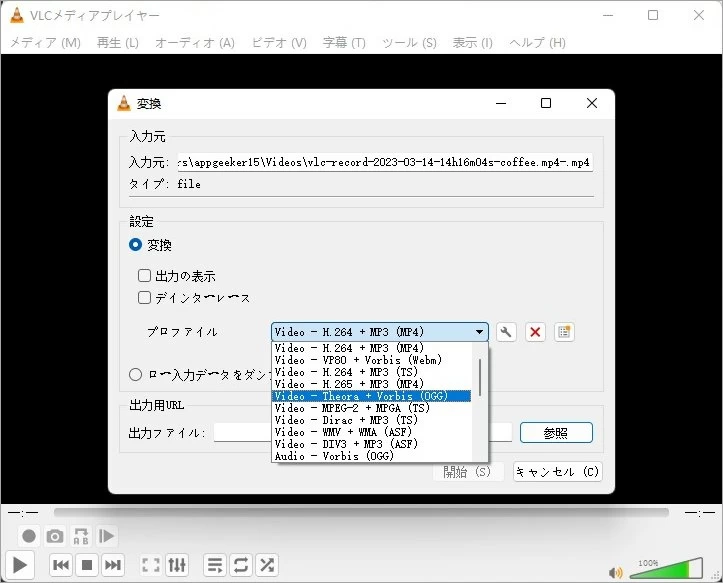Click the 参照 browse button
This screenshot has width=723, height=583.
(556, 433)
